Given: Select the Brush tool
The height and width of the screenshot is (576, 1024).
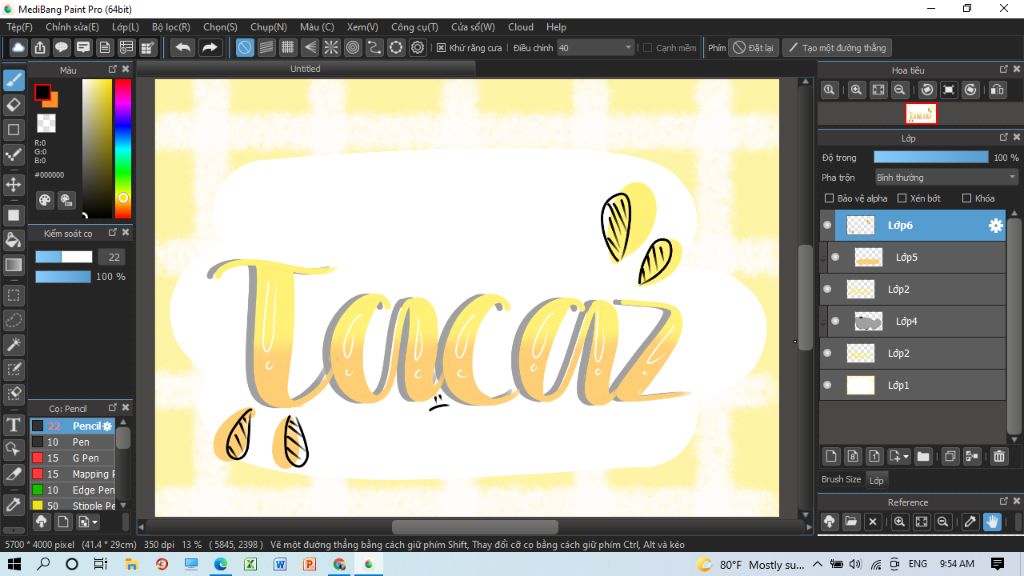Looking at the screenshot, I should [14, 80].
